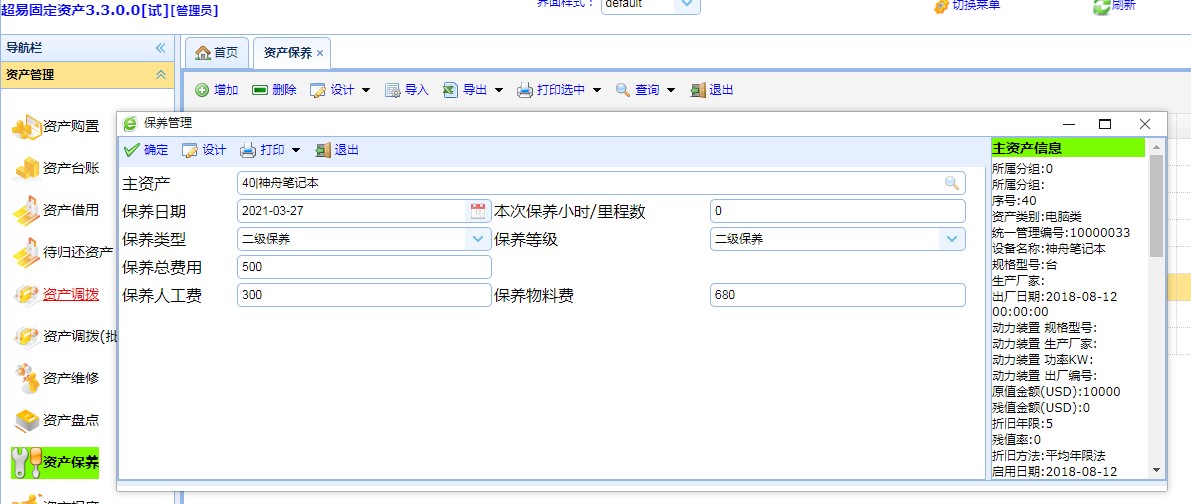
Task: Click the 保养总费用 input field
Action: [364, 267]
